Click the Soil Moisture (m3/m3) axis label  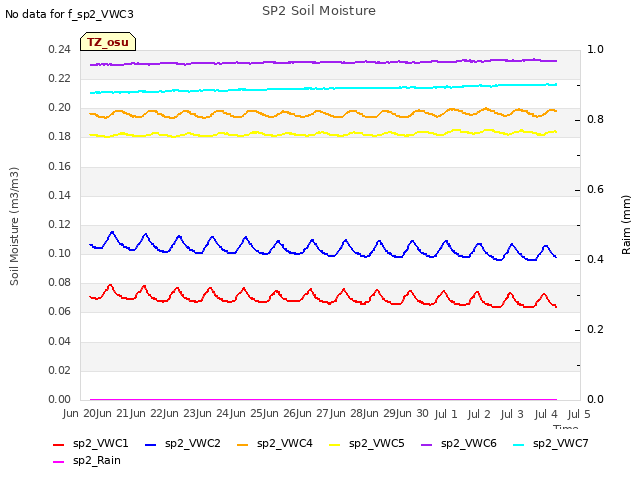pos(14,226)
